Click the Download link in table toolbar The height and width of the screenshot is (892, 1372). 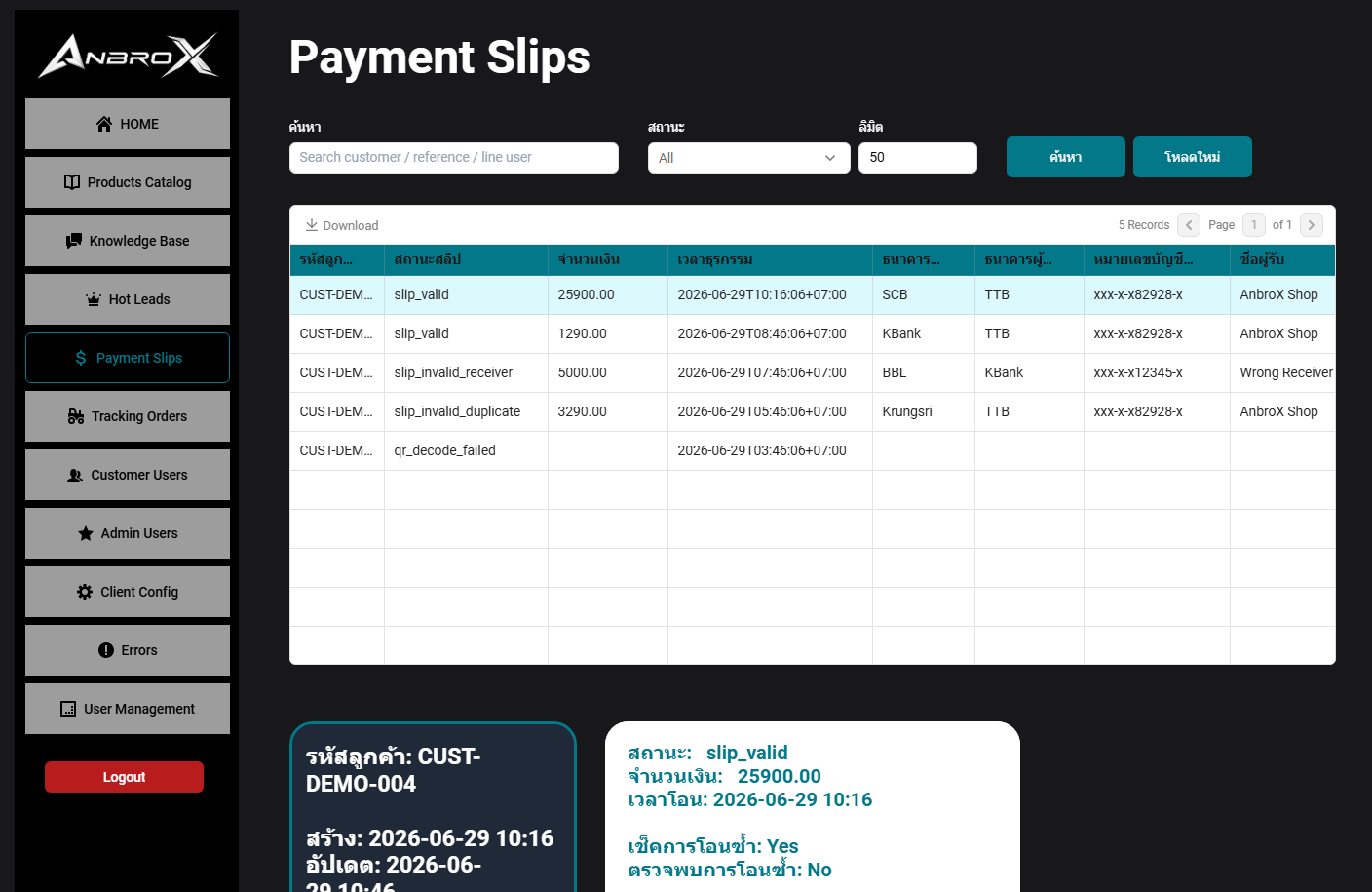click(x=342, y=225)
